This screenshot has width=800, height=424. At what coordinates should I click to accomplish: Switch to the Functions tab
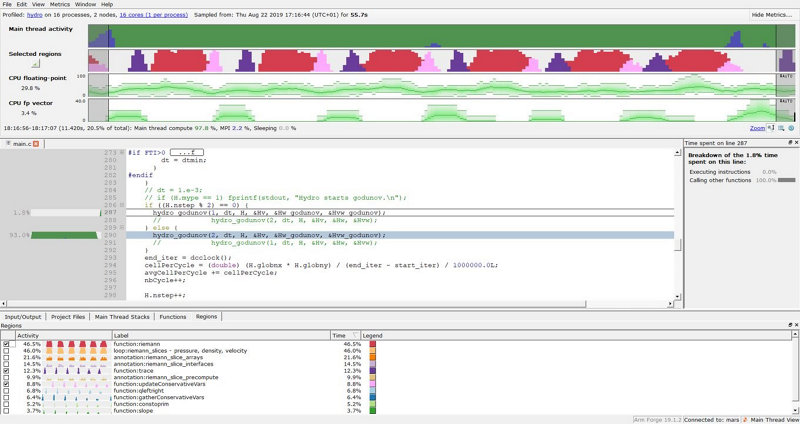172,317
